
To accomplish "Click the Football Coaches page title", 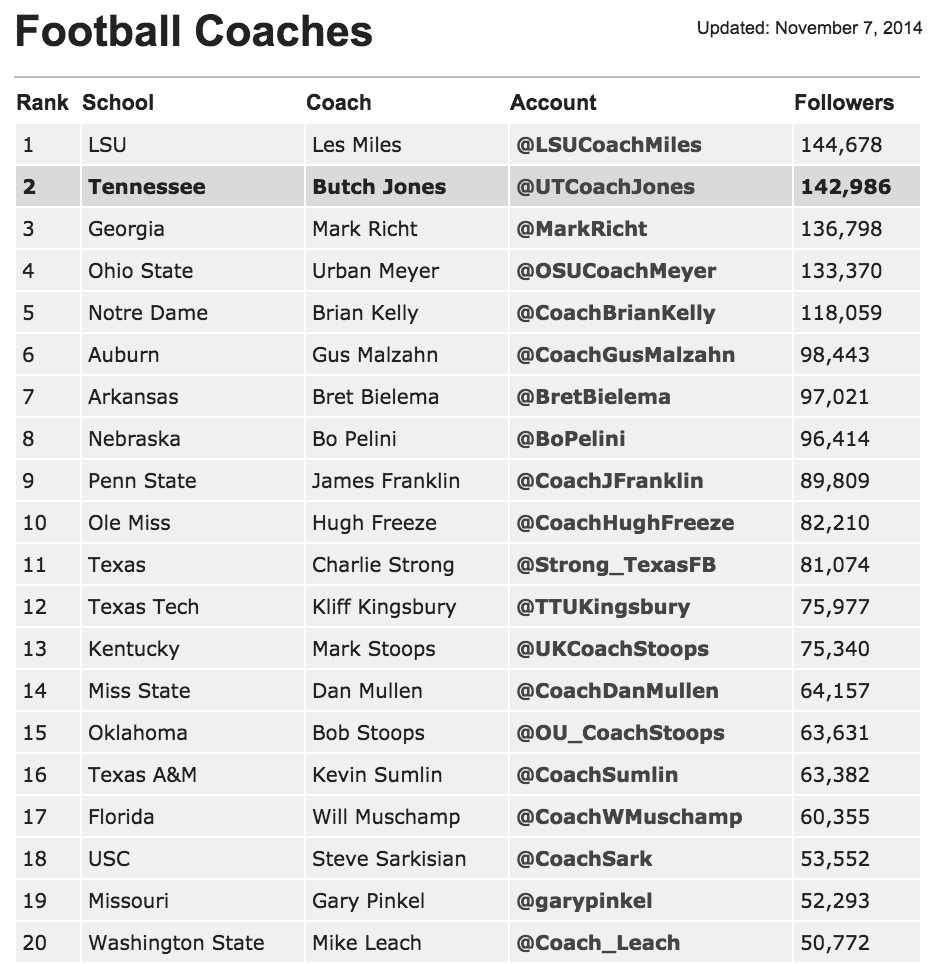I will (x=194, y=31).
